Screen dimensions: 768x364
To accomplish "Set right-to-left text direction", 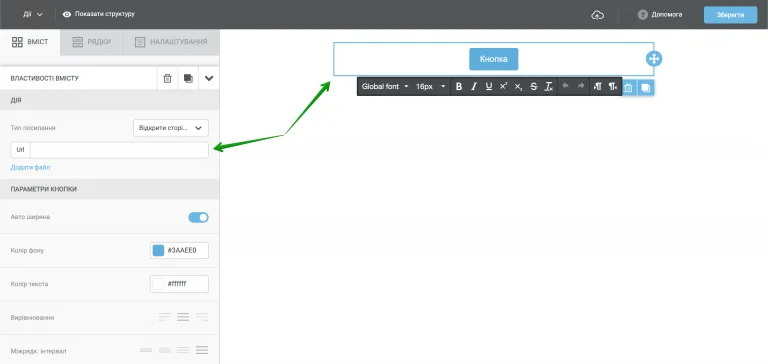I will 613,87.
